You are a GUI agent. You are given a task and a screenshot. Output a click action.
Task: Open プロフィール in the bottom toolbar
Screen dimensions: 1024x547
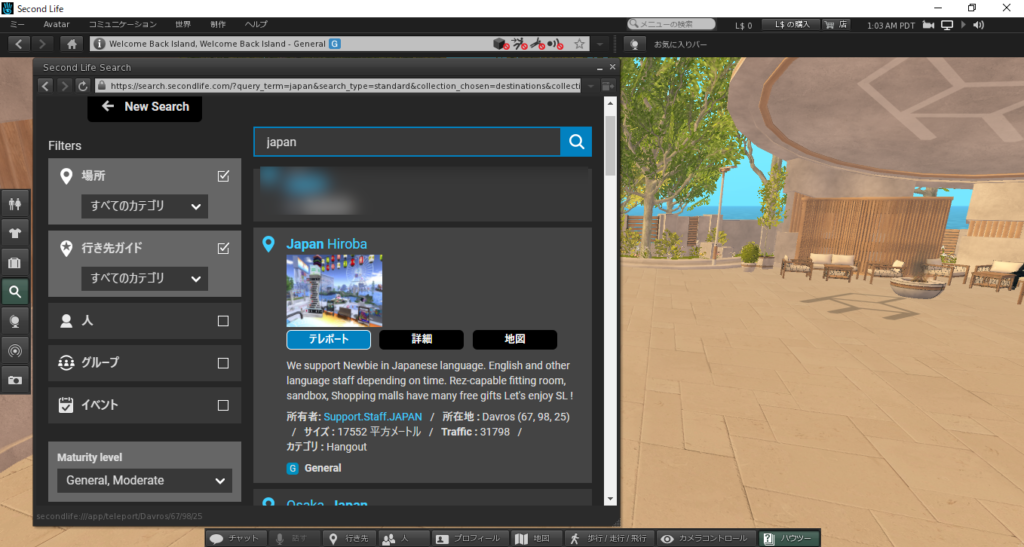point(468,539)
